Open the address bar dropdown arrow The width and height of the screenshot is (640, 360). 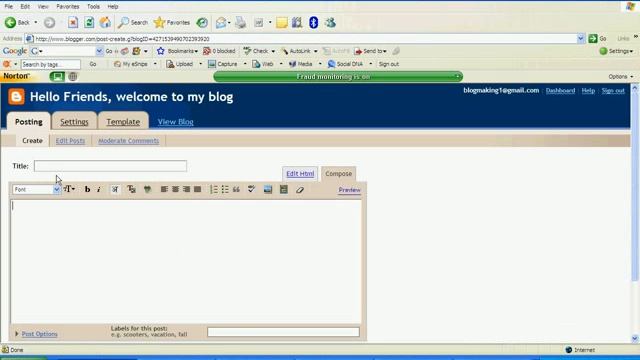tap(580, 39)
